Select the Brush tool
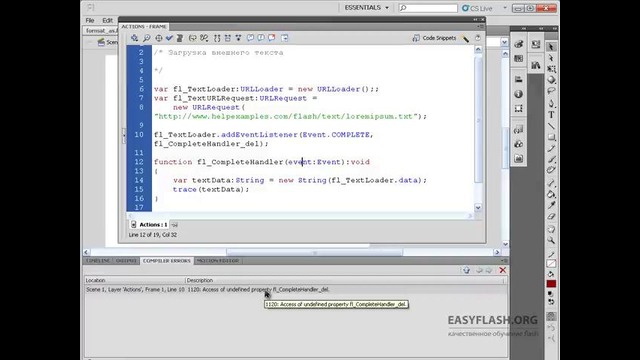The image size is (640, 360). [551, 160]
